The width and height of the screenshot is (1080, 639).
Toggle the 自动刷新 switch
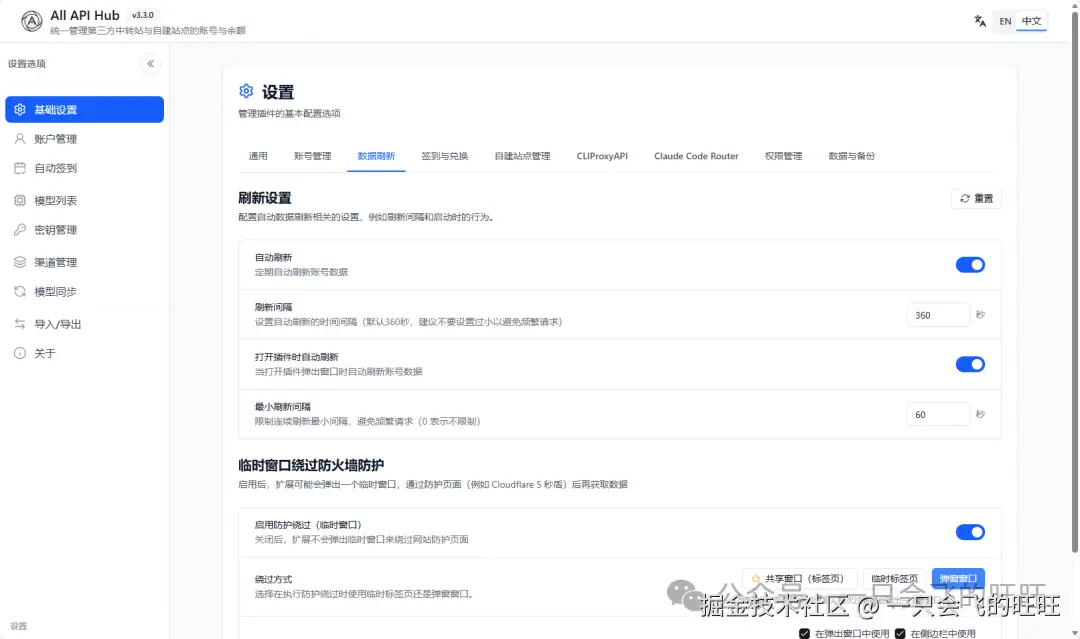pyautogui.click(x=970, y=265)
